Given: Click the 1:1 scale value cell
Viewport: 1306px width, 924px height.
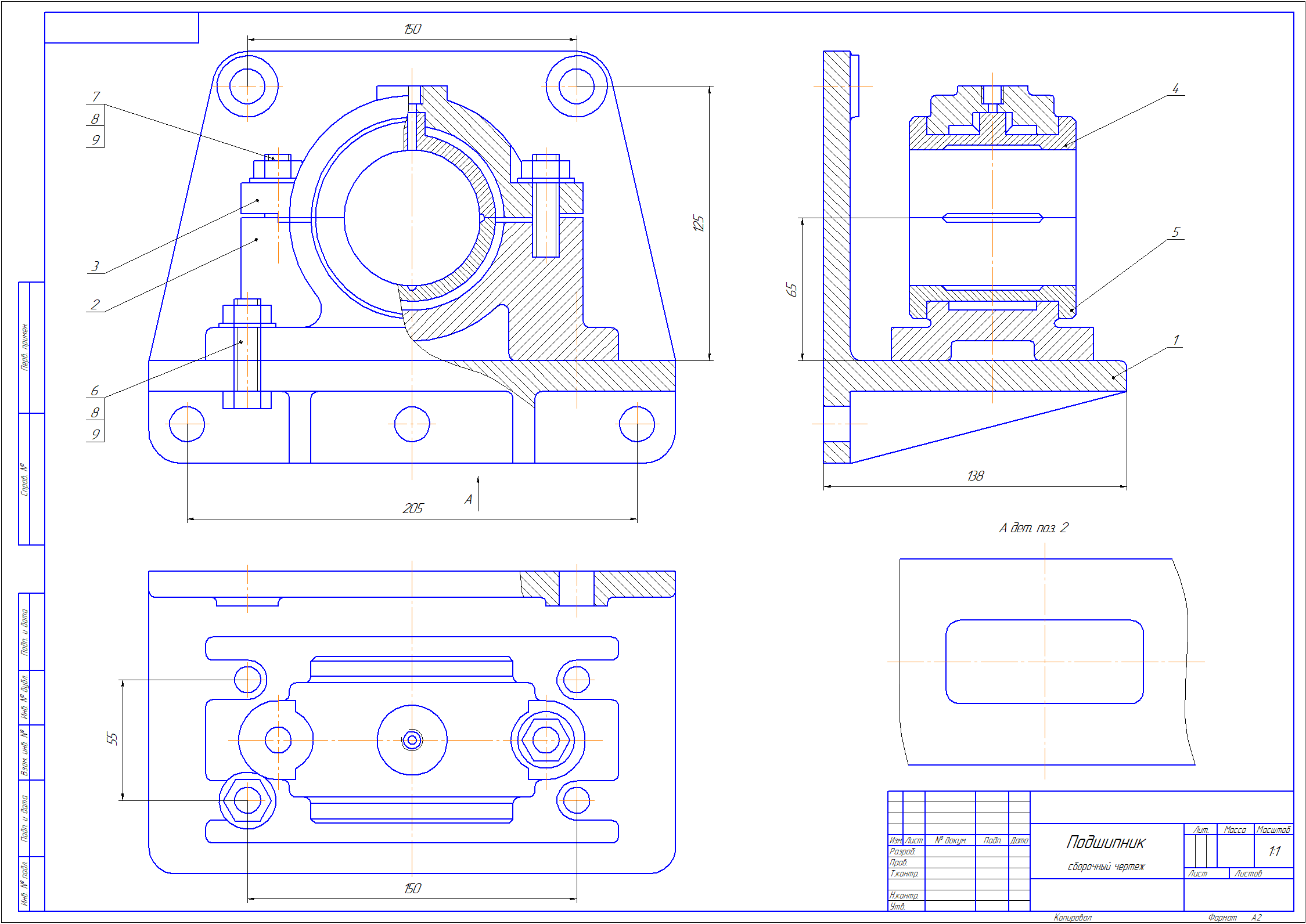Looking at the screenshot, I should pyautogui.click(x=1273, y=851).
